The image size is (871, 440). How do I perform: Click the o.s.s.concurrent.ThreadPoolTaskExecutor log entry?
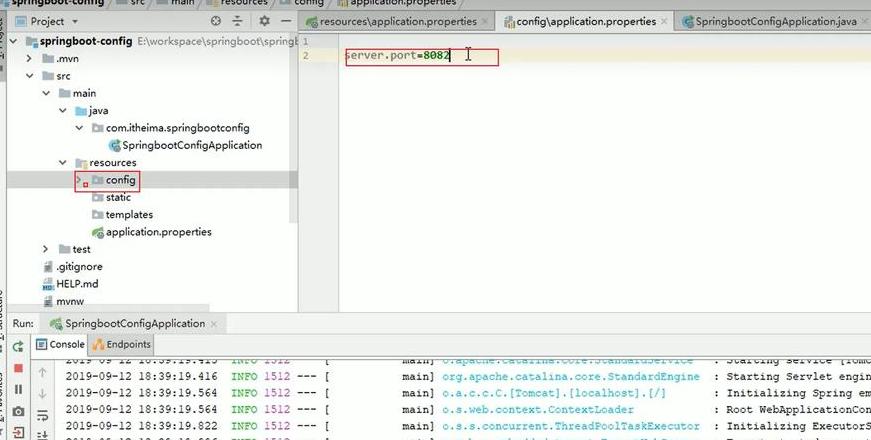(570, 426)
